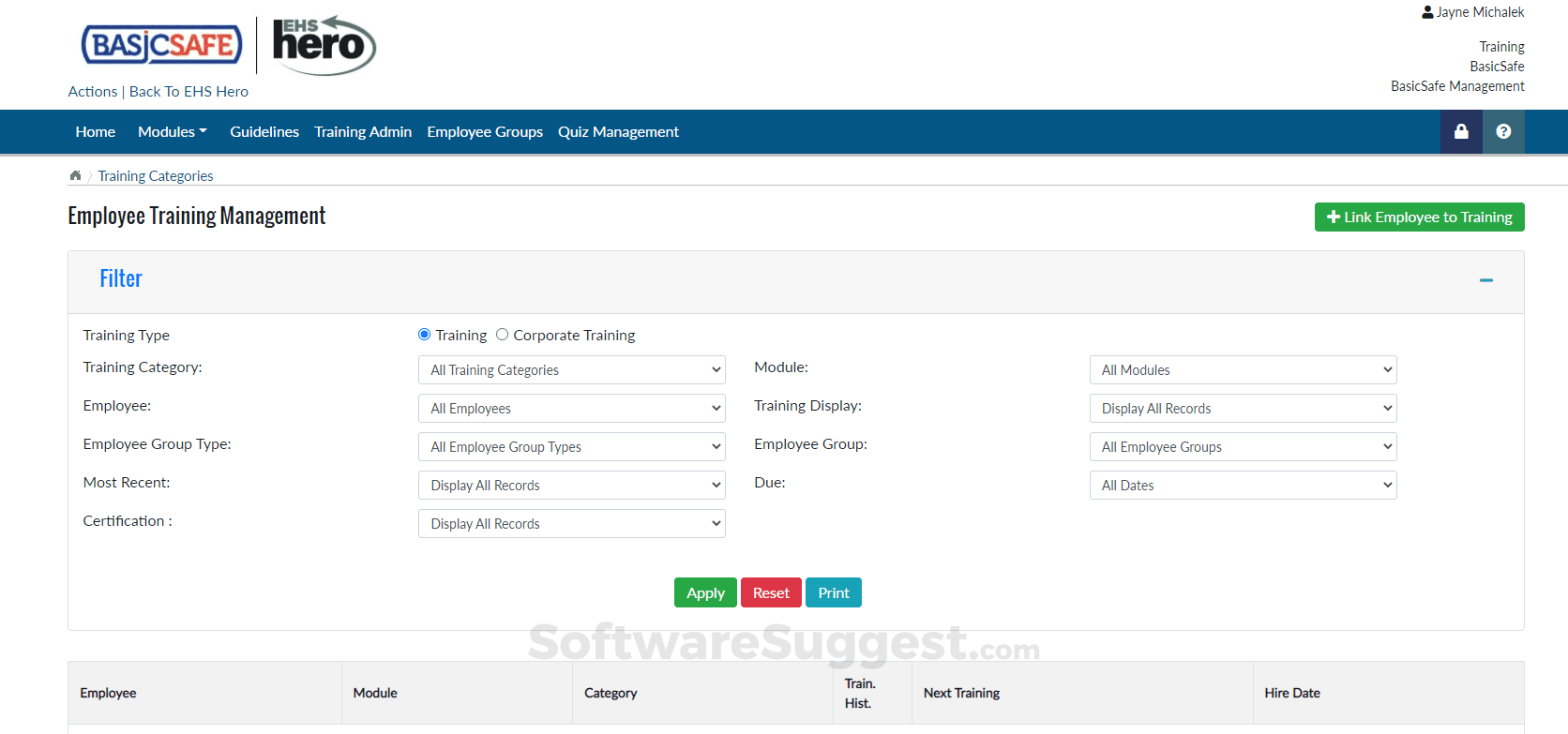This screenshot has height=734, width=1568.
Task: Open the Certification dropdown
Action: click(x=572, y=524)
